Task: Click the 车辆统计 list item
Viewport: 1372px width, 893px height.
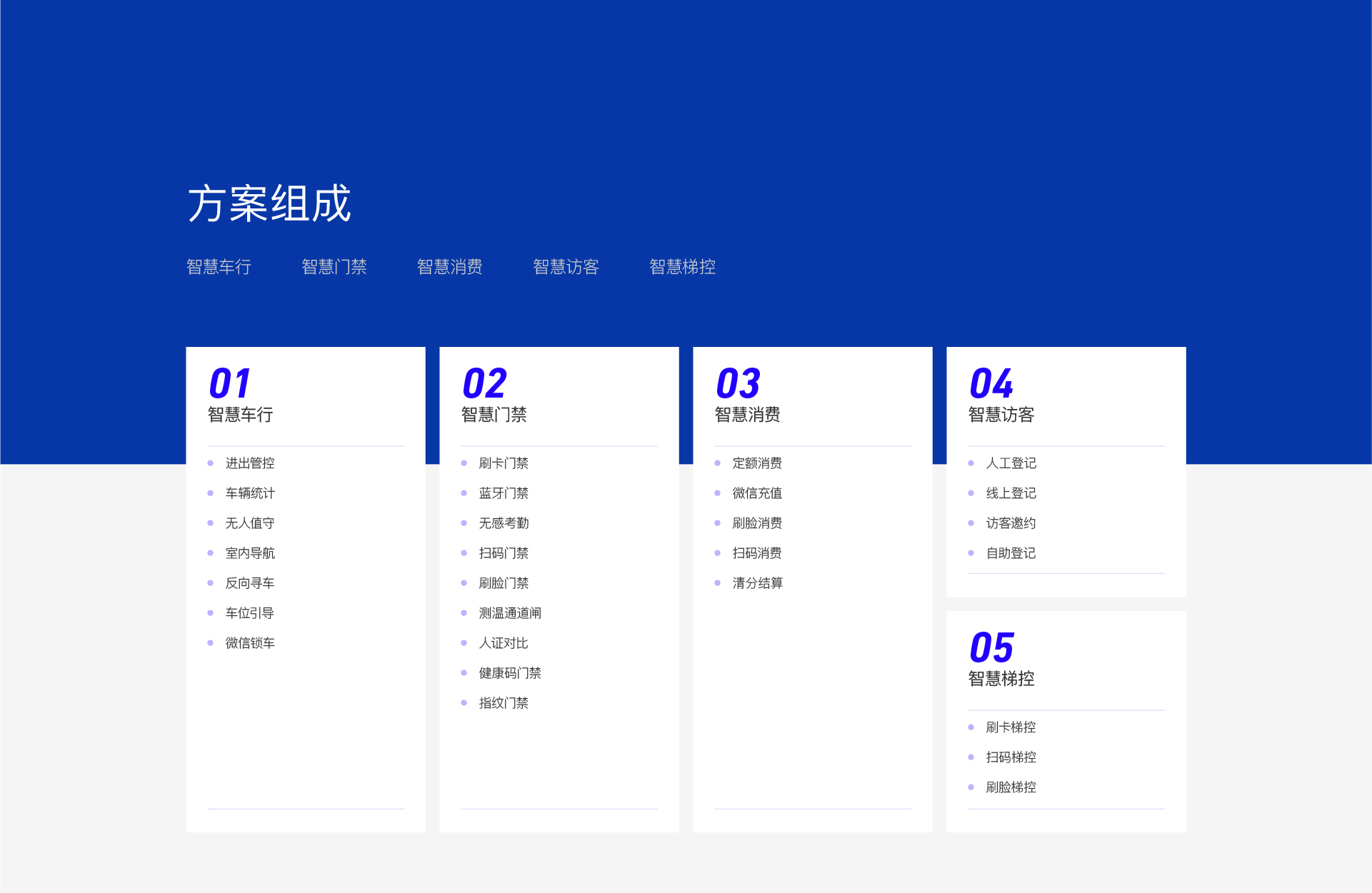Action: coord(250,493)
